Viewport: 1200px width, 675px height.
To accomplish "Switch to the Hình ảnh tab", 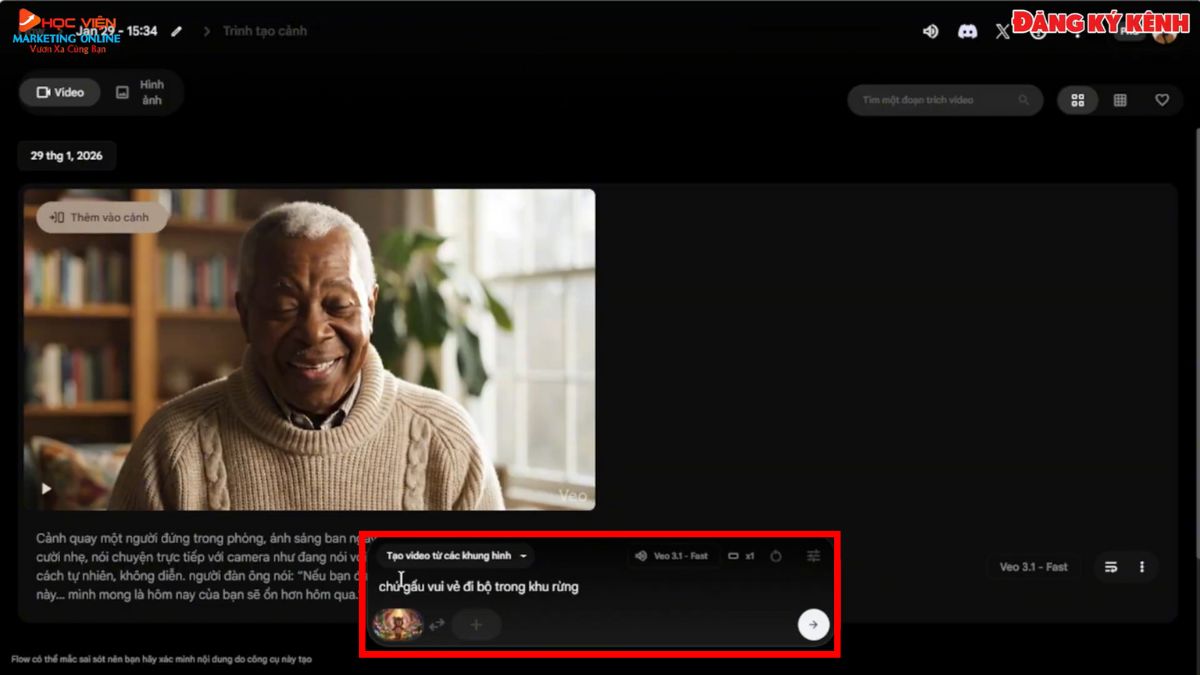I will (x=141, y=92).
